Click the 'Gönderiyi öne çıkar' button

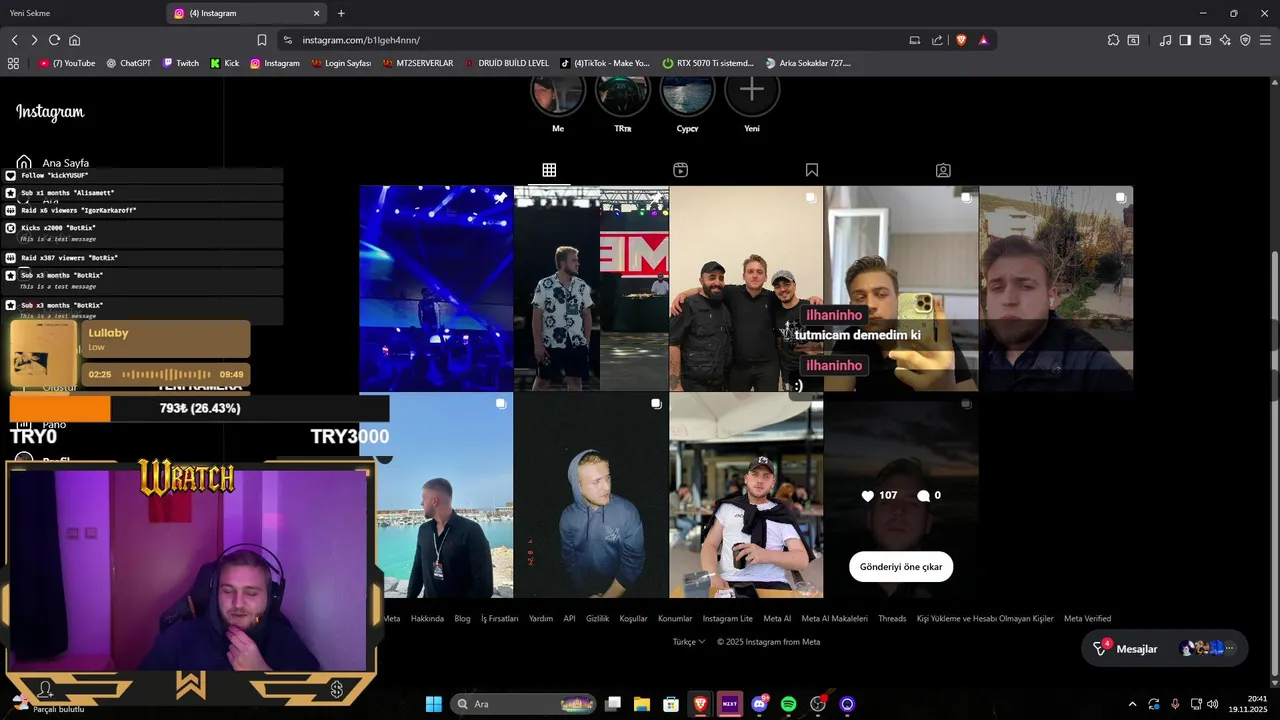[x=901, y=567]
